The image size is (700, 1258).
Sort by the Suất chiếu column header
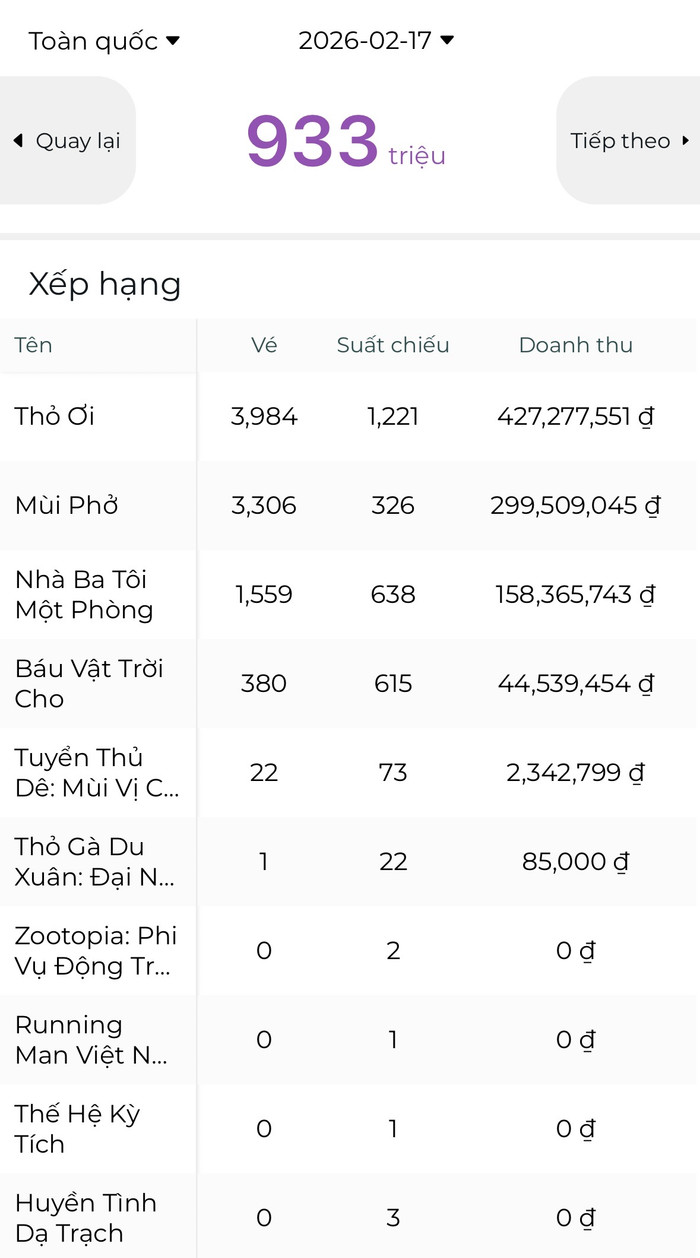[x=393, y=345]
